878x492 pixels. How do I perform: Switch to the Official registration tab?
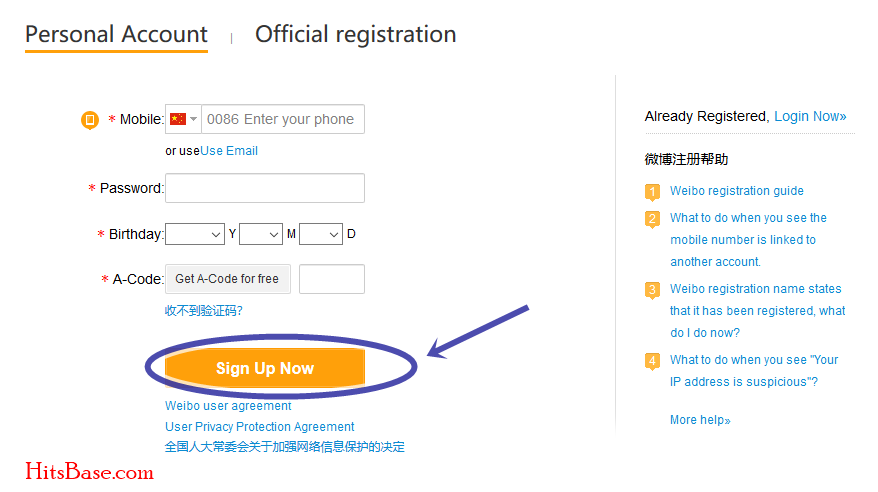coord(356,35)
